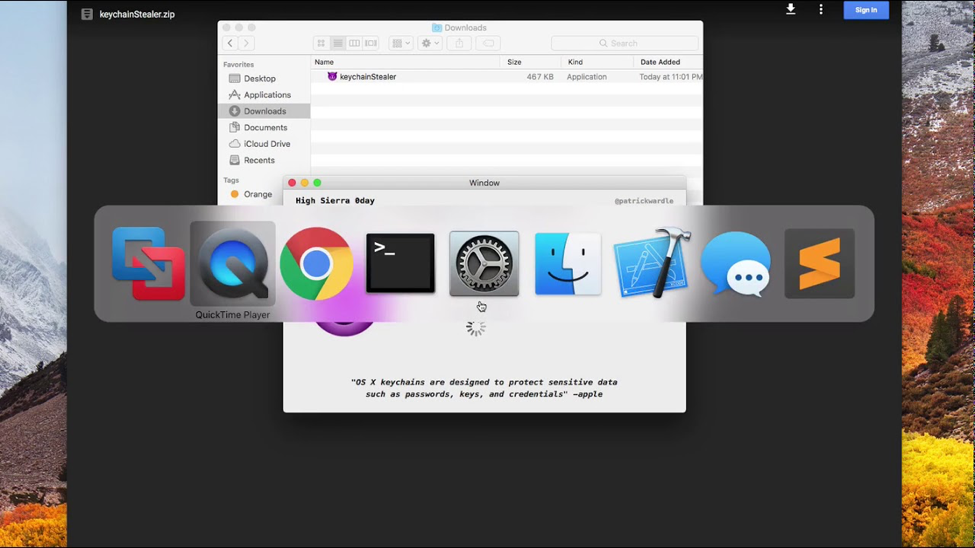Click the @patrickwardle handle text
This screenshot has width=975, height=548.
coord(644,200)
